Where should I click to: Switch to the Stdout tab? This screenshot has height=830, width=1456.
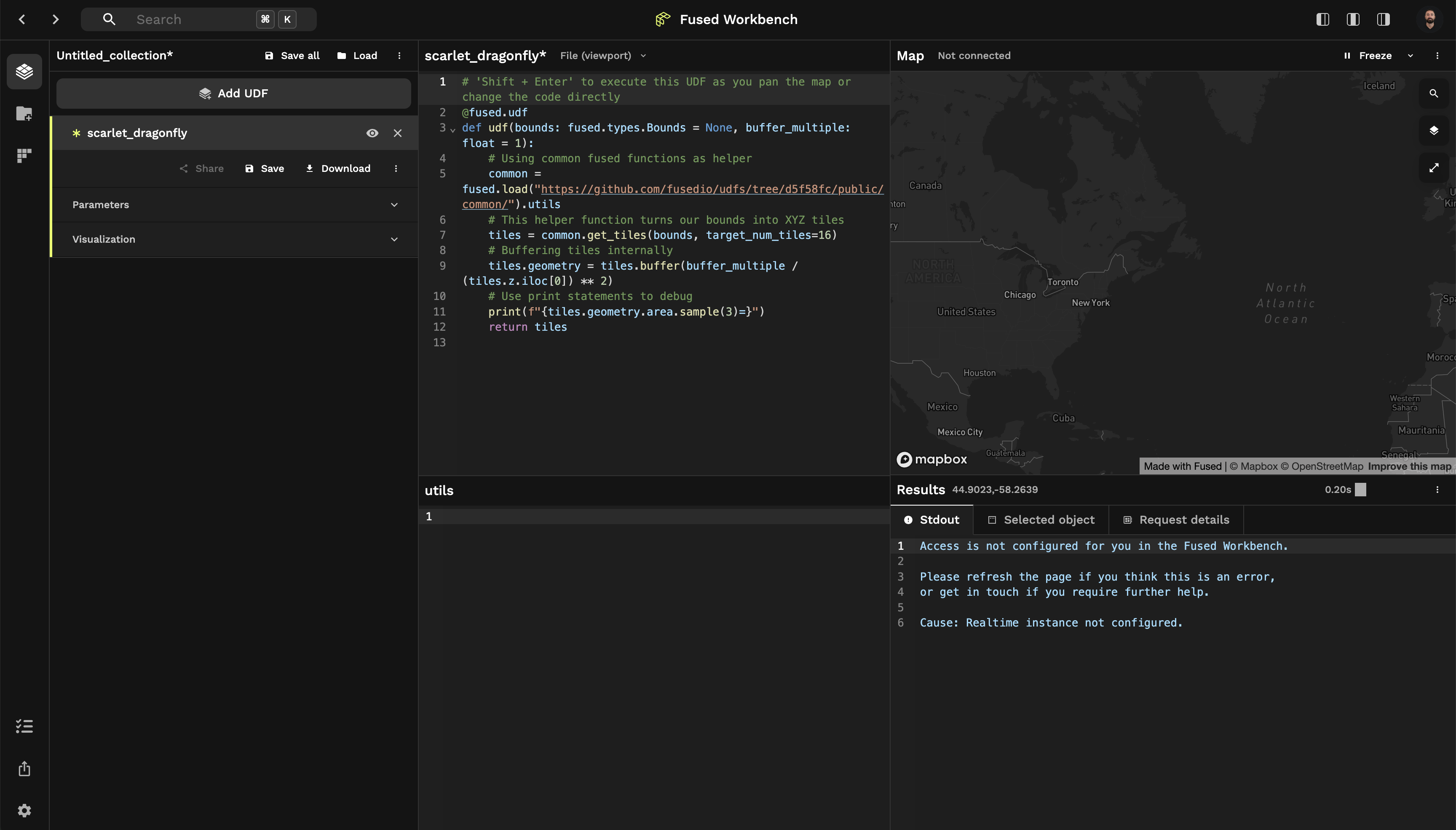click(x=932, y=520)
